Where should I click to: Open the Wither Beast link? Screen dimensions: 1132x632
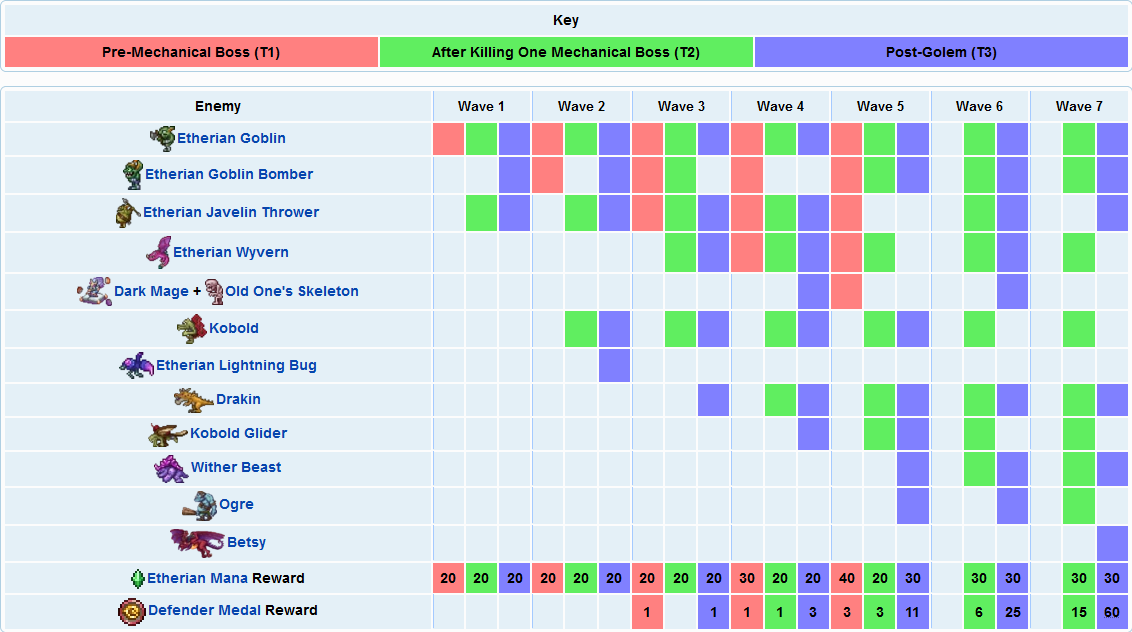coord(235,467)
